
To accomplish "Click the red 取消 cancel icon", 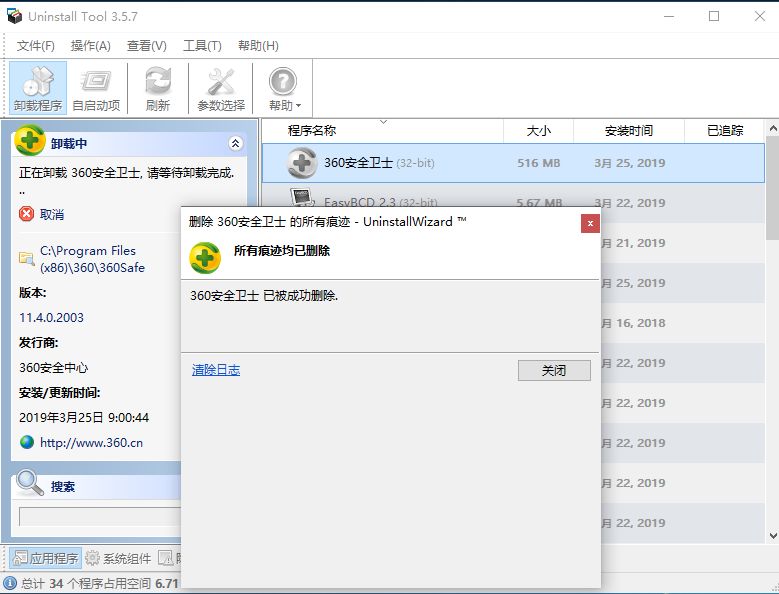I will coord(26,214).
